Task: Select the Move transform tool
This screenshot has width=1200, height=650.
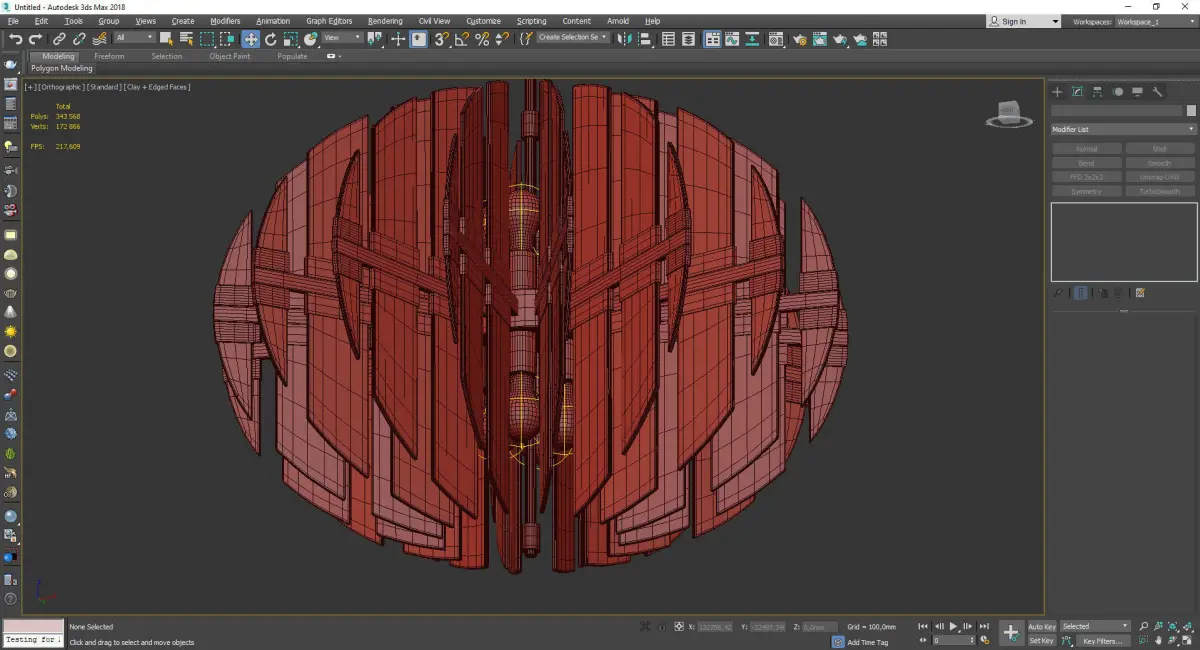Action: 250,39
